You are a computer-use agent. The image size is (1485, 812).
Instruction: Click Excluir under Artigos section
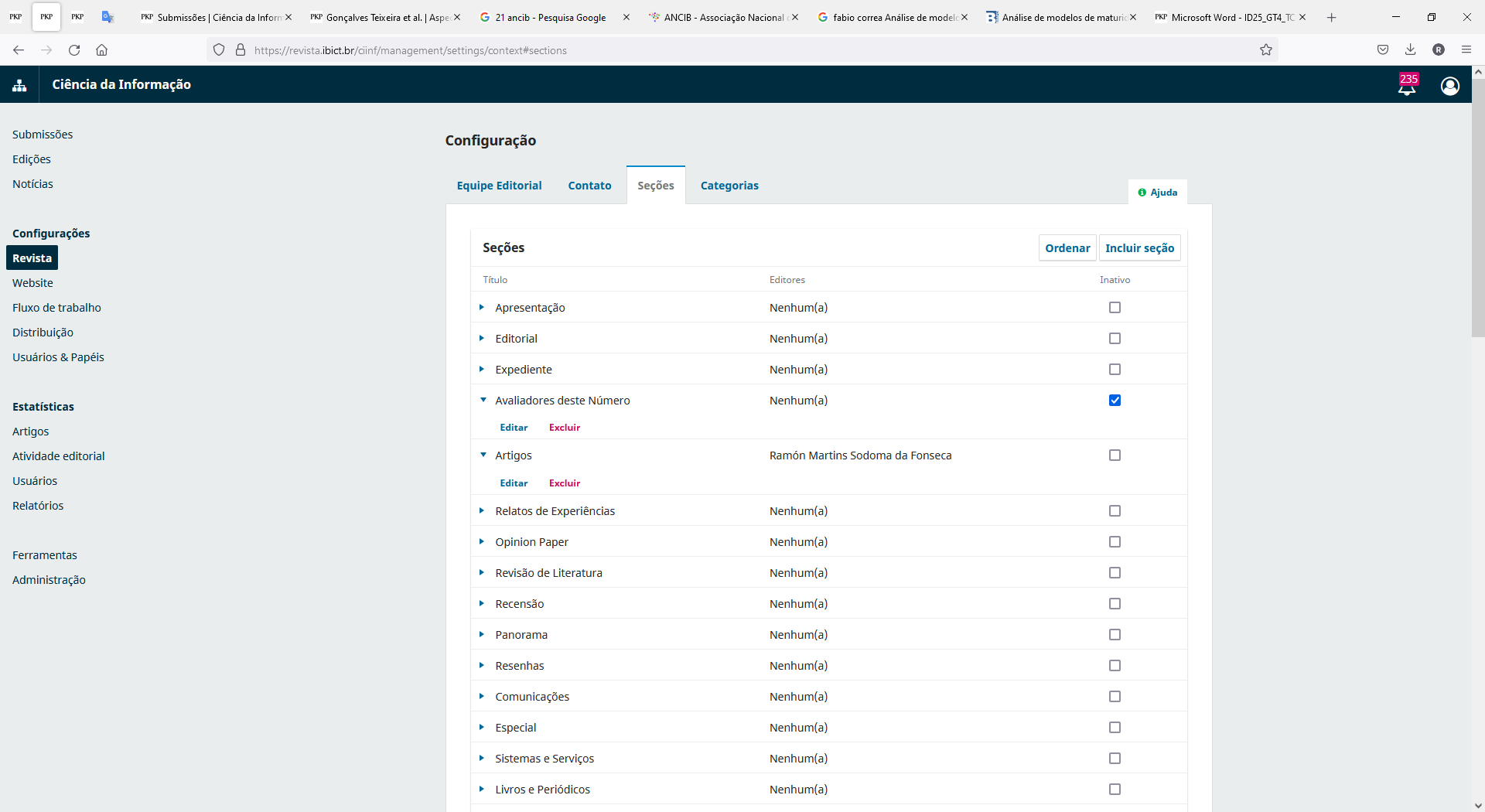(x=565, y=483)
